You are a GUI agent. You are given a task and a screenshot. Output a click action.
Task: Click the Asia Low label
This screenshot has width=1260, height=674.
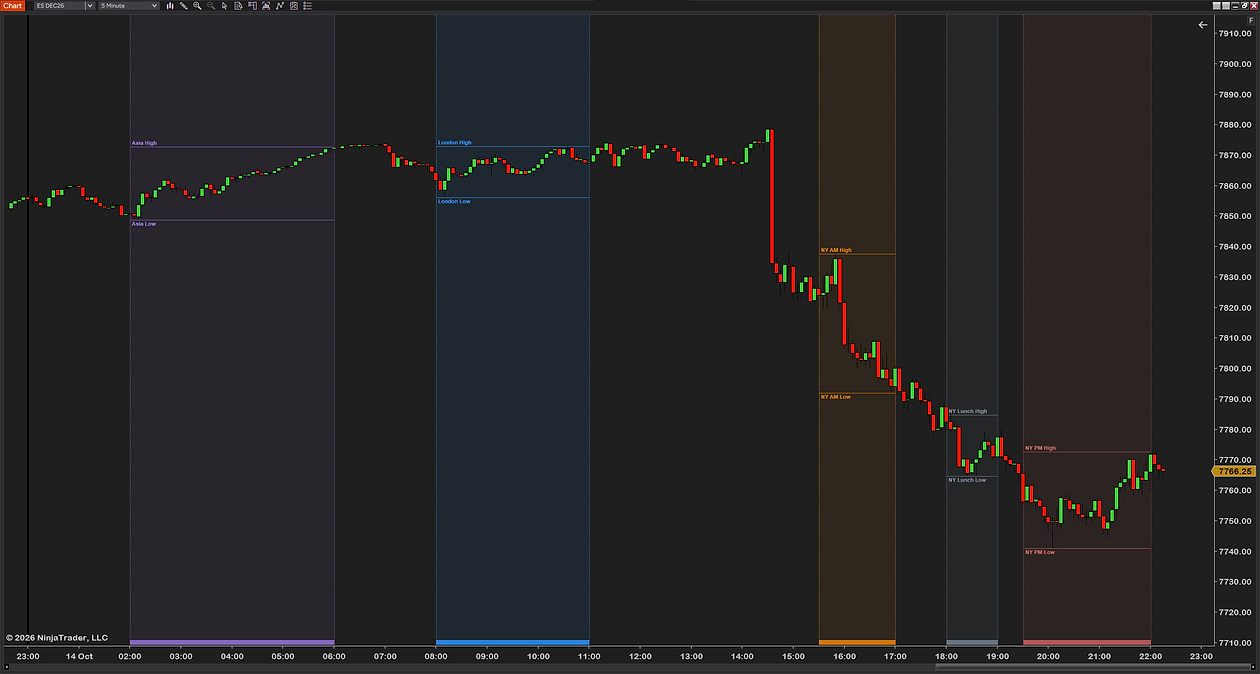144,224
